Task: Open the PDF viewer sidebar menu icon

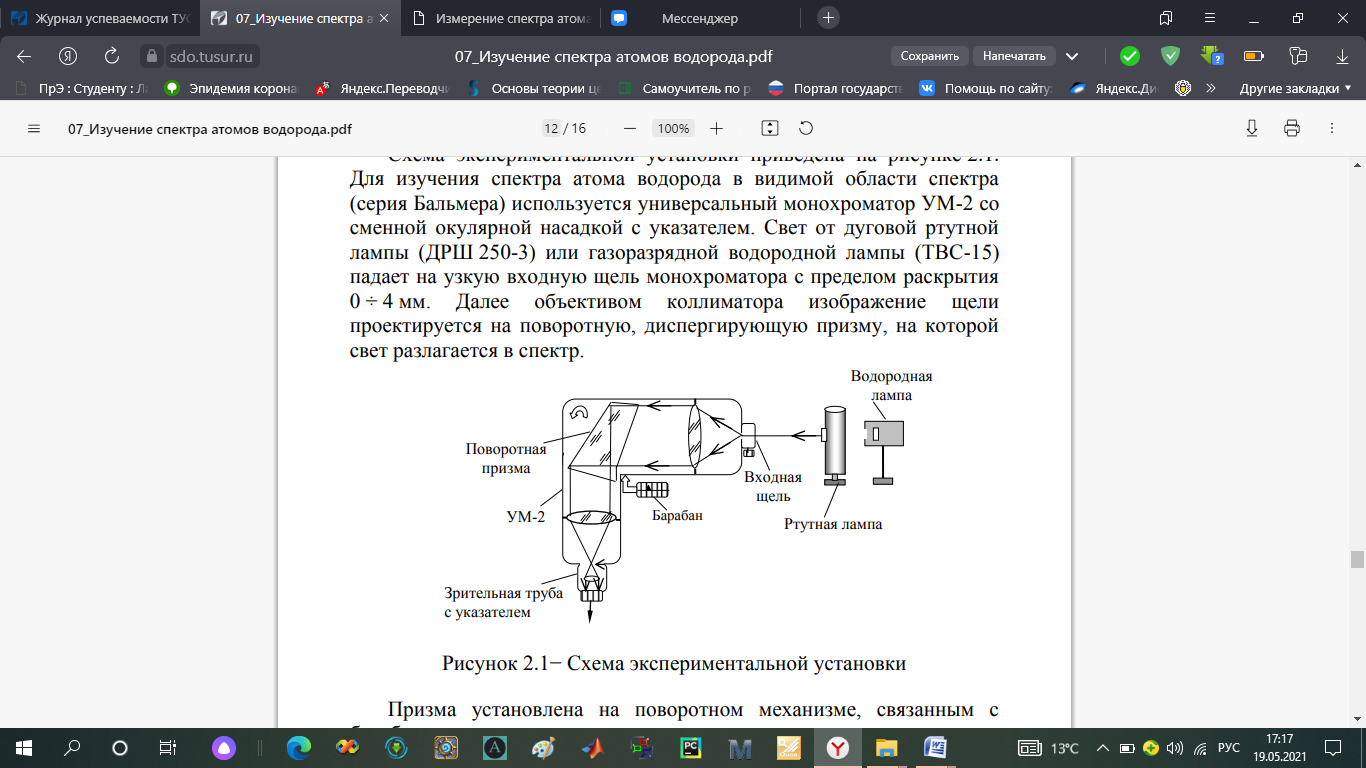Action: [x=34, y=129]
